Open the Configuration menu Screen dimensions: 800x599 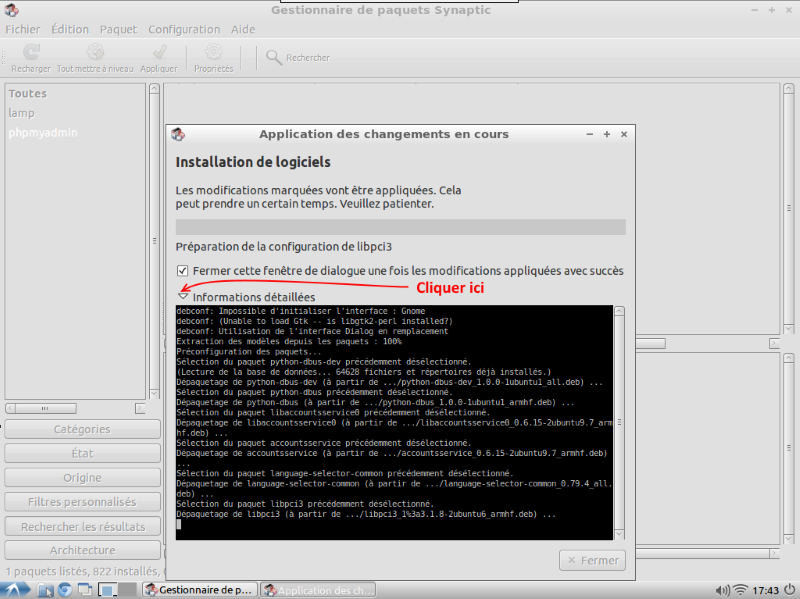point(184,30)
